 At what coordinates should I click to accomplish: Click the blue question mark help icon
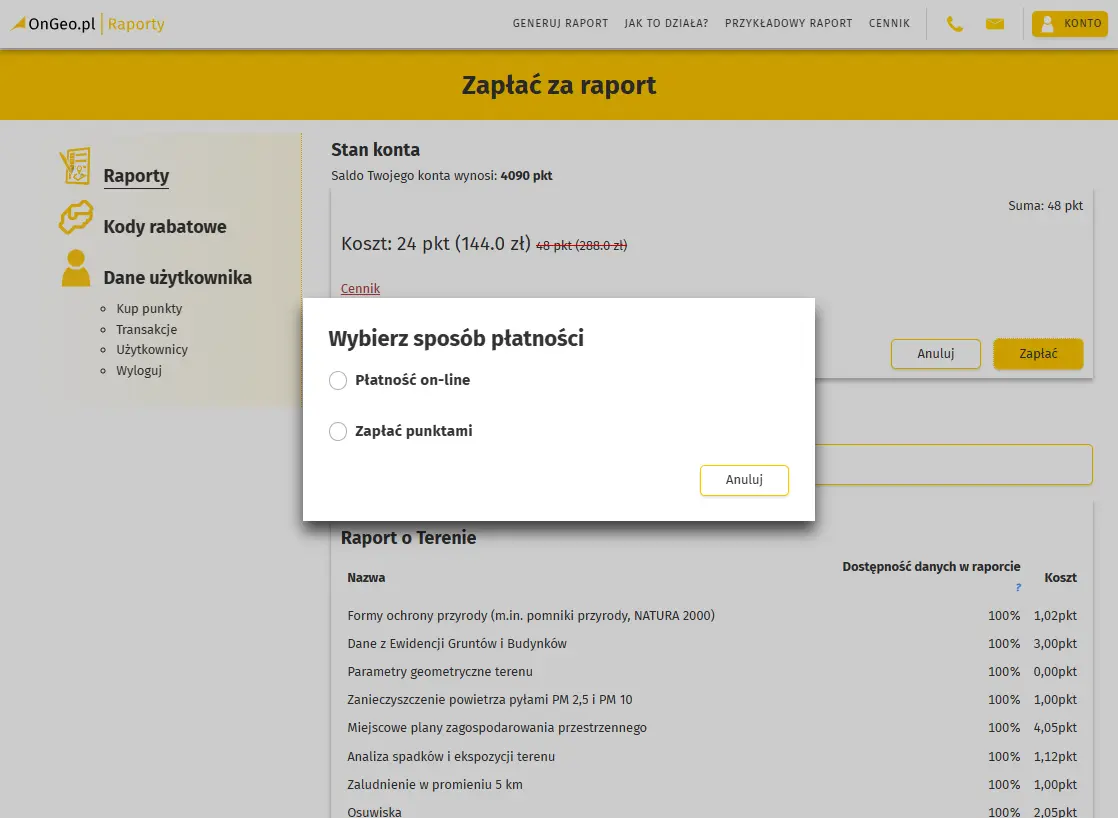[1018, 588]
